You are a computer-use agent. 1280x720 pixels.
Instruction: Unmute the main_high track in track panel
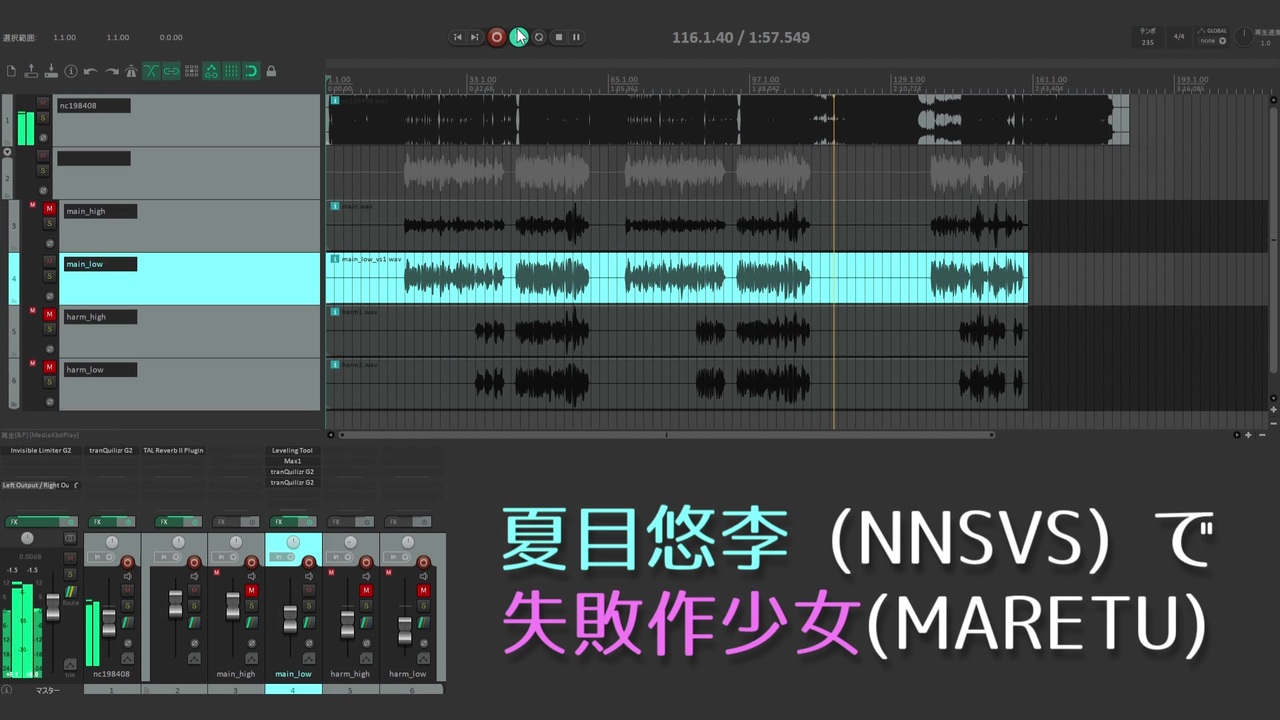tap(49, 209)
